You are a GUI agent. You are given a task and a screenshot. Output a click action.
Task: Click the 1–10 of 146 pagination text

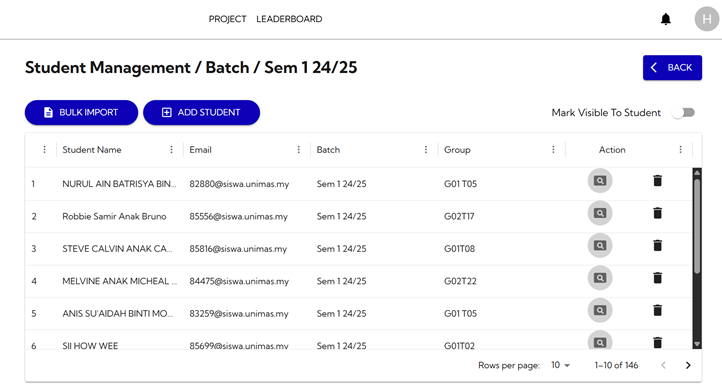click(x=616, y=365)
